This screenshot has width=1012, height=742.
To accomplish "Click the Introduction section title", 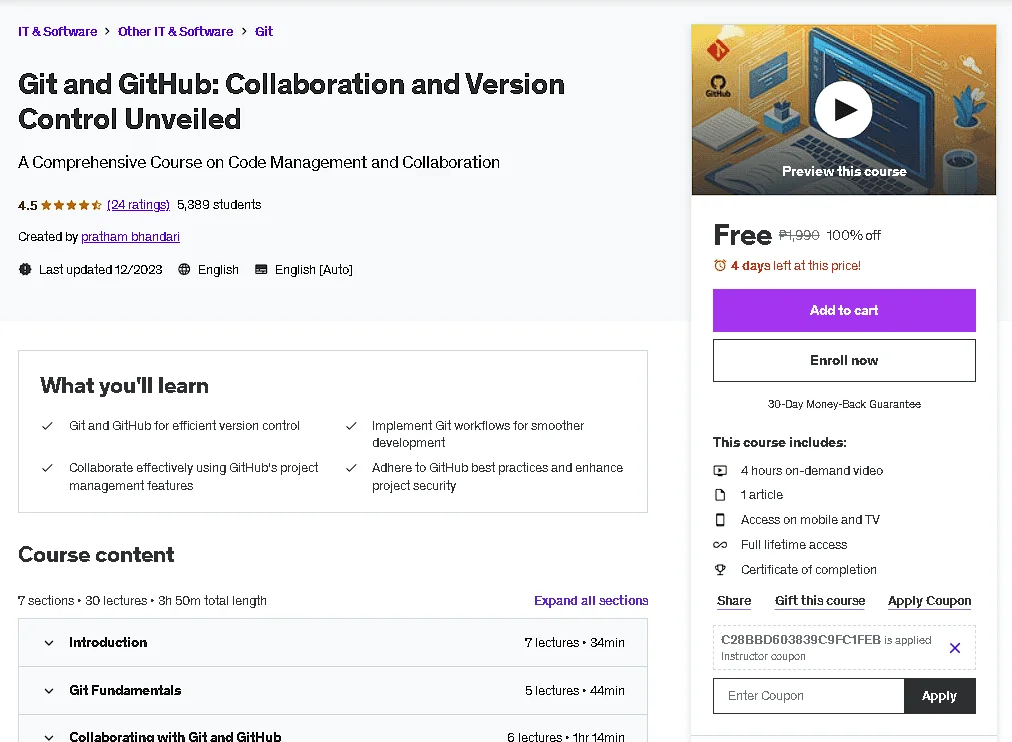I will click(x=108, y=643).
